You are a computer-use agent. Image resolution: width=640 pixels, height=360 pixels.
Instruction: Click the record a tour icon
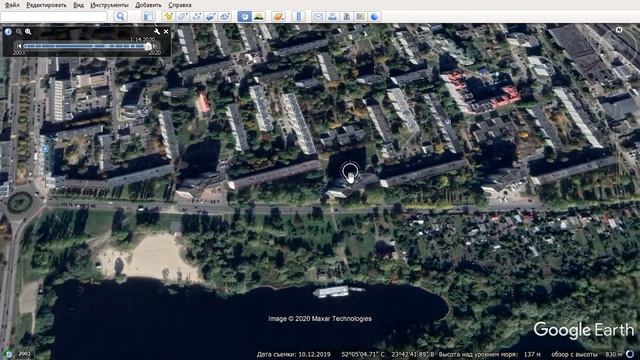coord(224,16)
